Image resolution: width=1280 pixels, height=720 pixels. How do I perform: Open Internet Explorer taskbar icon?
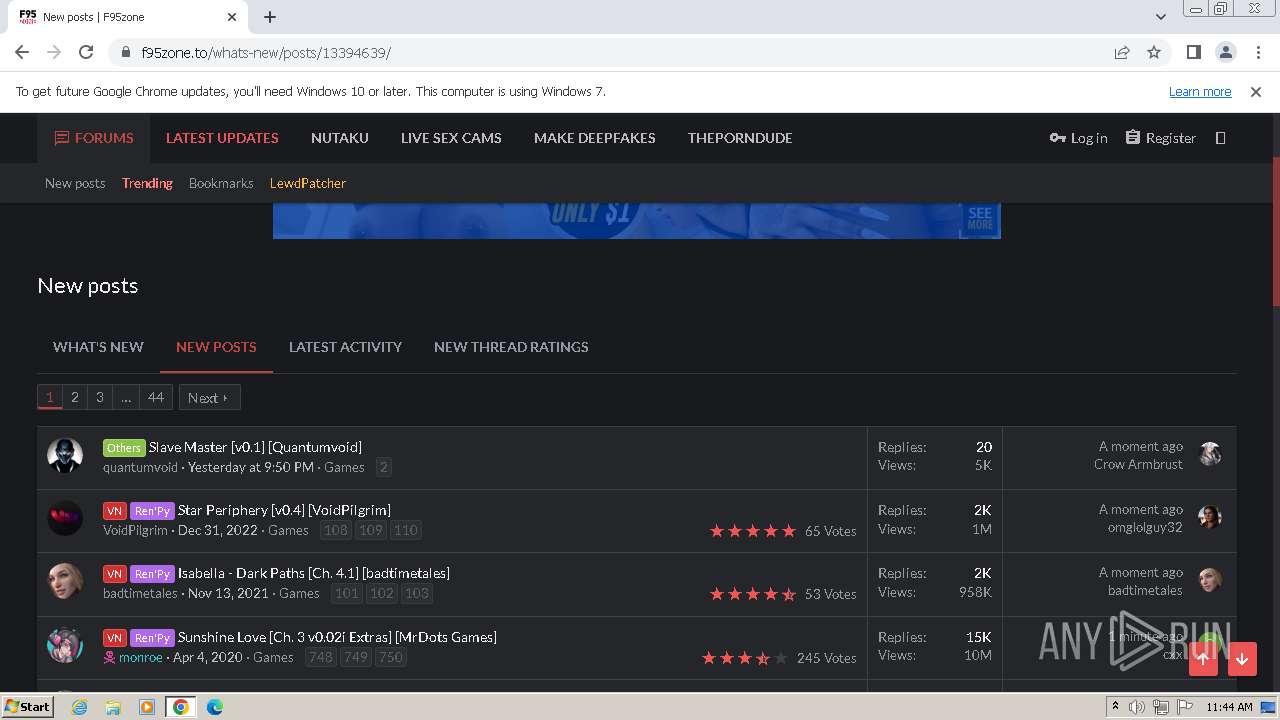(79, 707)
